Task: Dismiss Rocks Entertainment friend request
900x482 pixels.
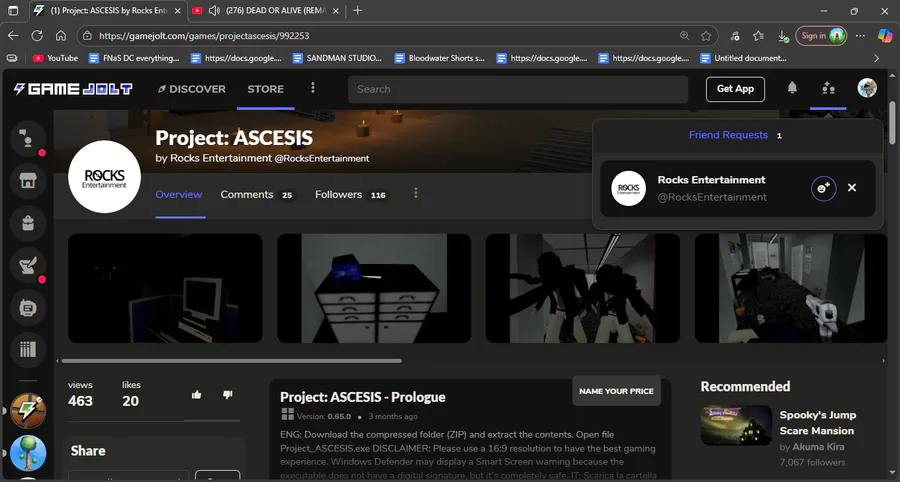Action: point(852,188)
